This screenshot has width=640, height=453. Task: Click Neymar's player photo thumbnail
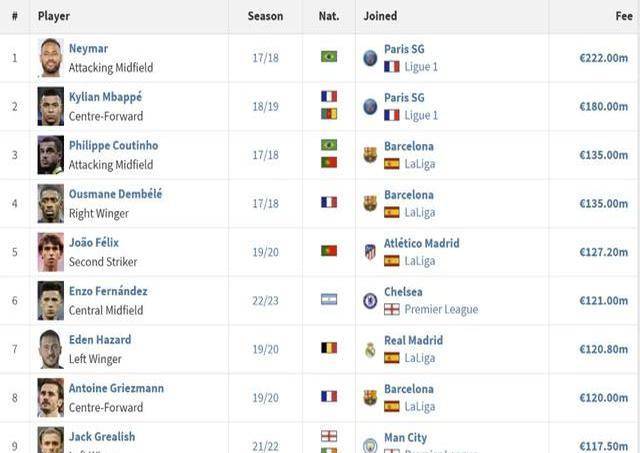[50, 58]
